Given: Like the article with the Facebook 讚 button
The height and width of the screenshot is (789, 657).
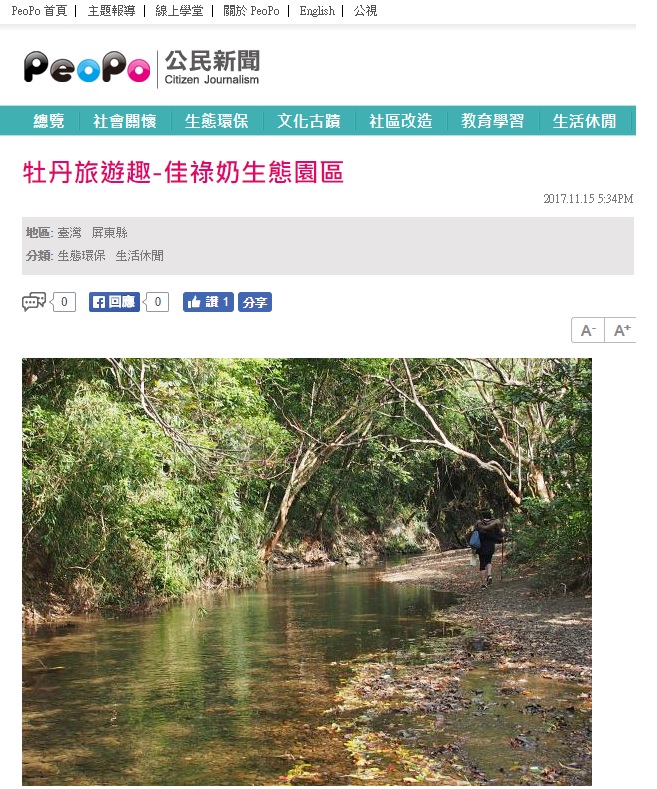Looking at the screenshot, I should coord(208,302).
